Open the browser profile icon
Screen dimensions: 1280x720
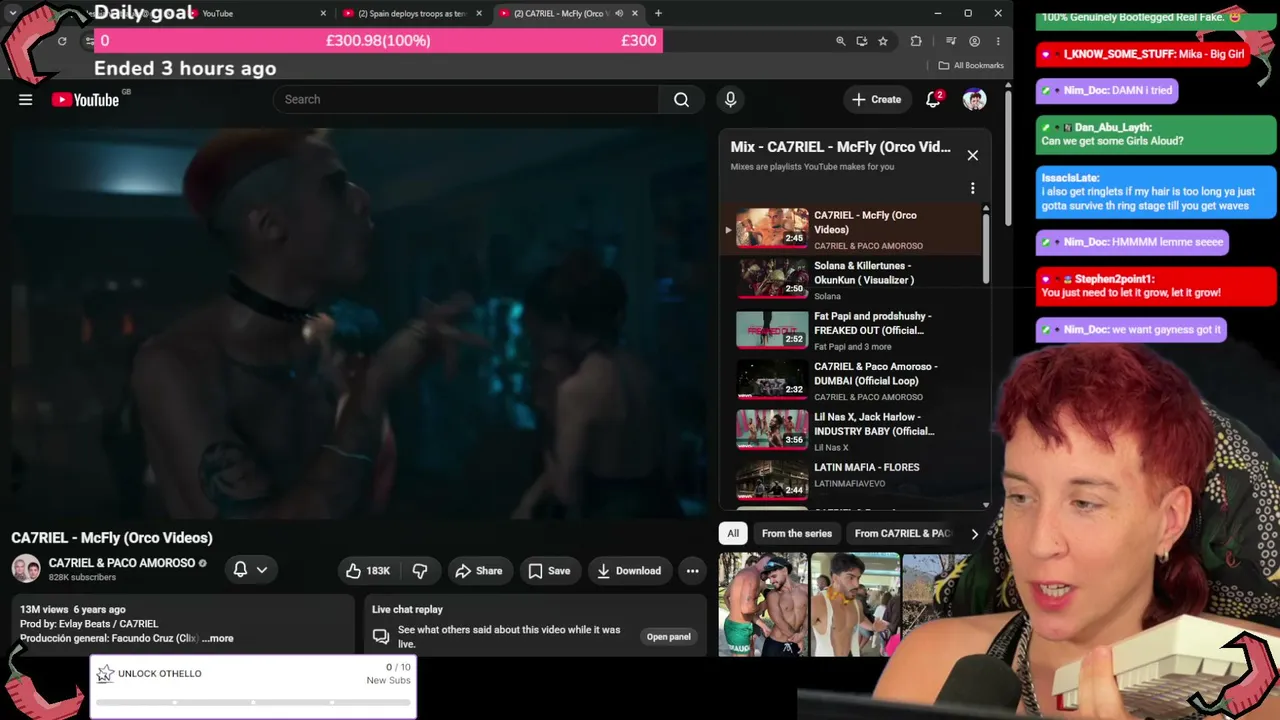tap(974, 41)
